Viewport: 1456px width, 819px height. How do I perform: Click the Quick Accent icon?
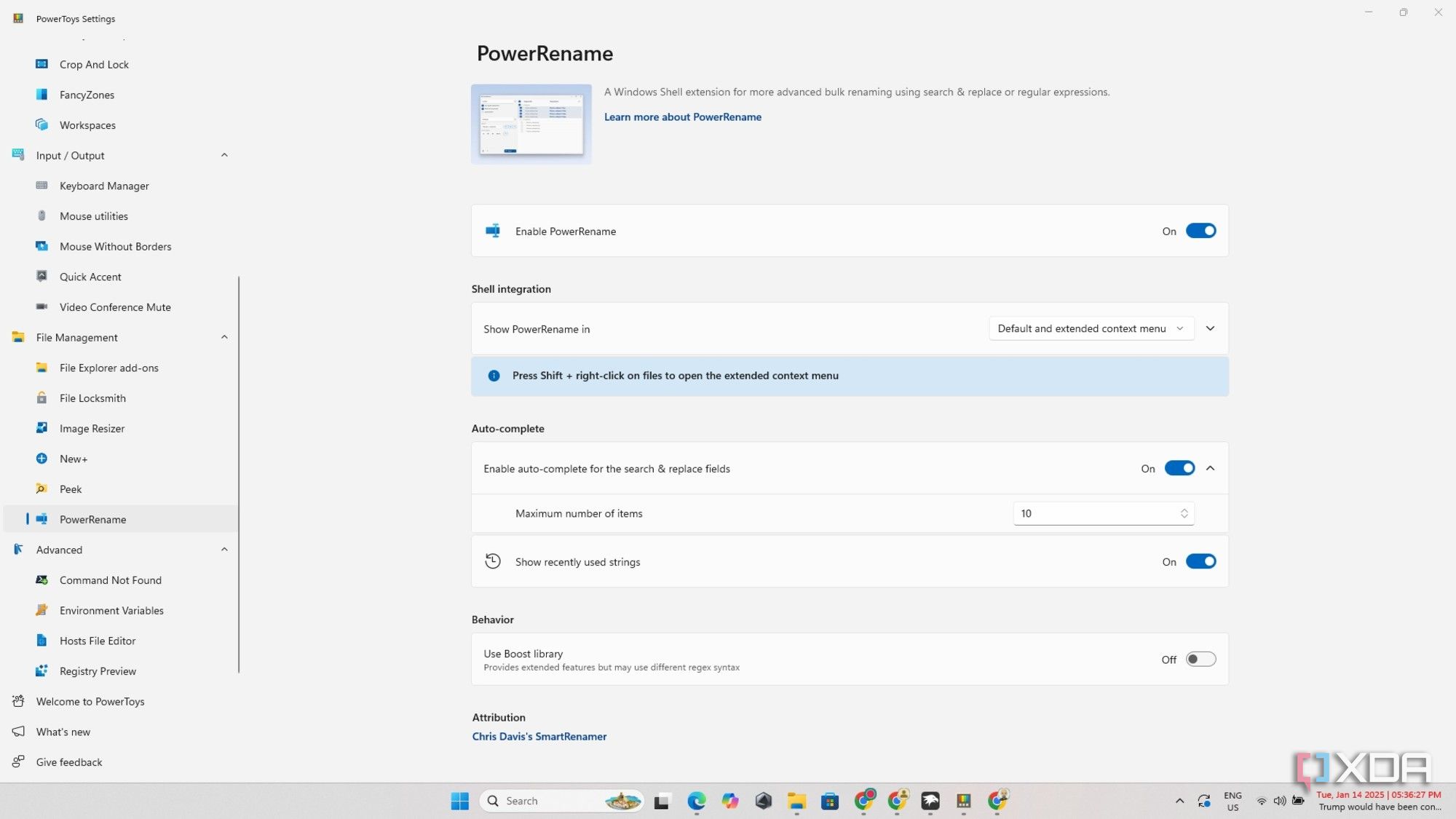(41, 277)
